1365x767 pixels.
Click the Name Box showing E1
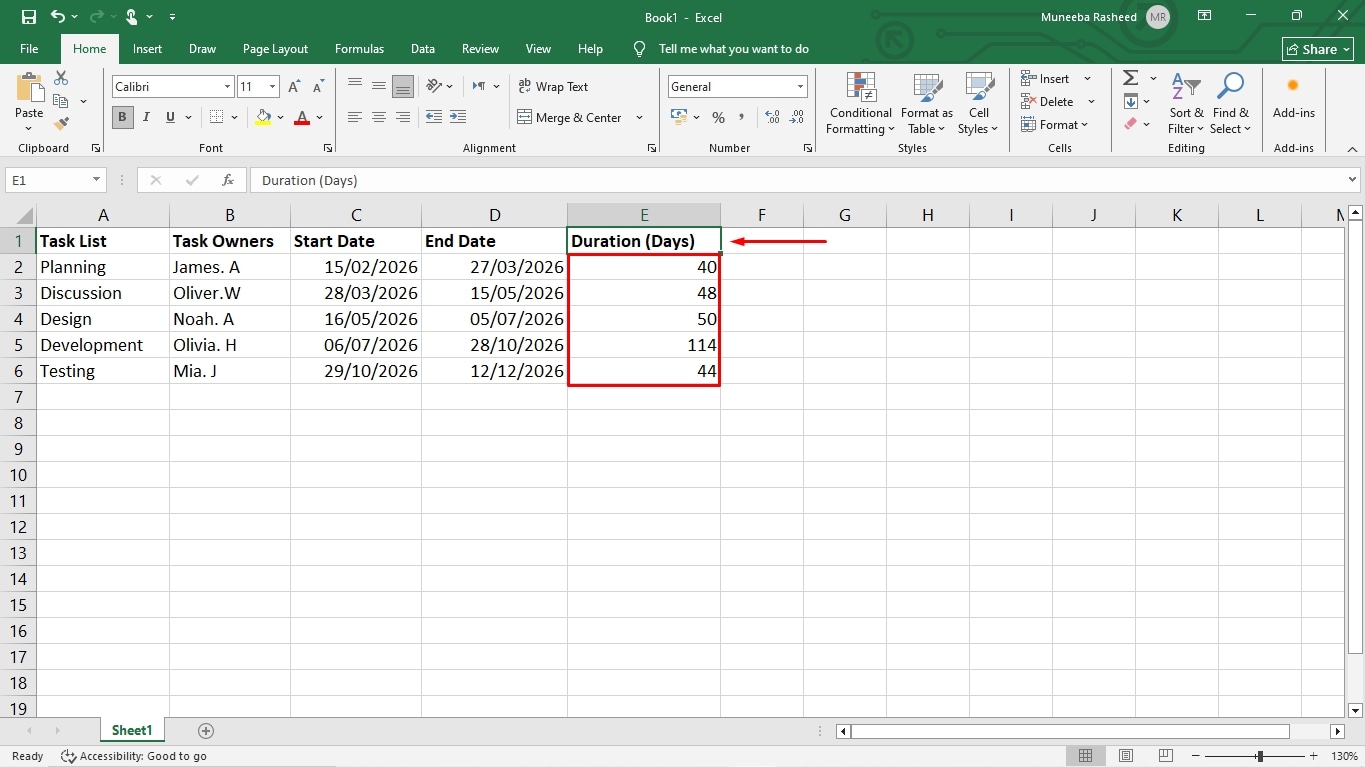[47, 180]
